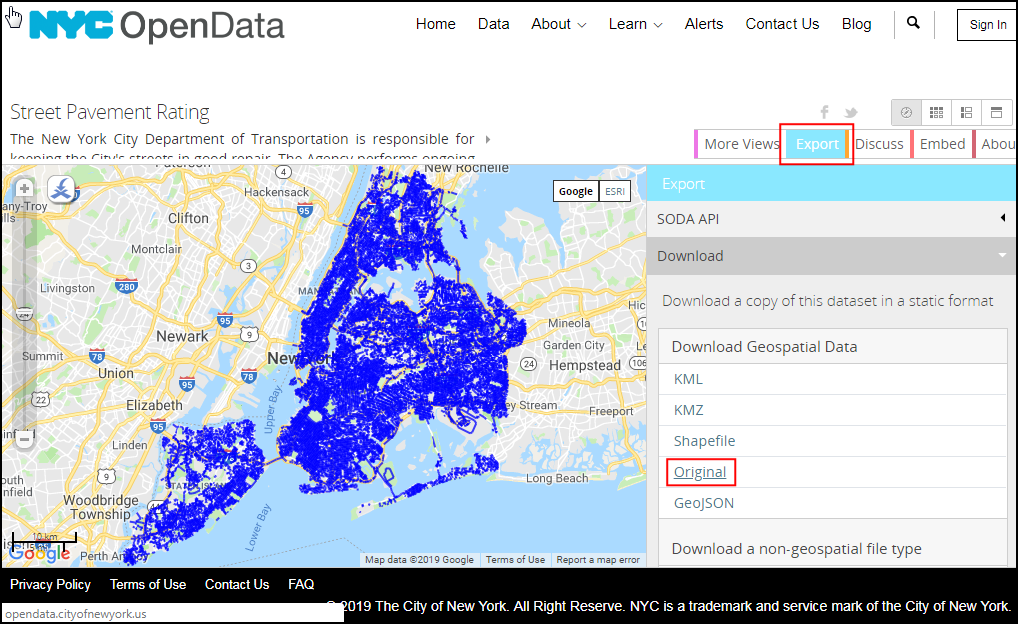Switch to the single-row page view icon
The height and width of the screenshot is (624, 1018).
(x=996, y=112)
